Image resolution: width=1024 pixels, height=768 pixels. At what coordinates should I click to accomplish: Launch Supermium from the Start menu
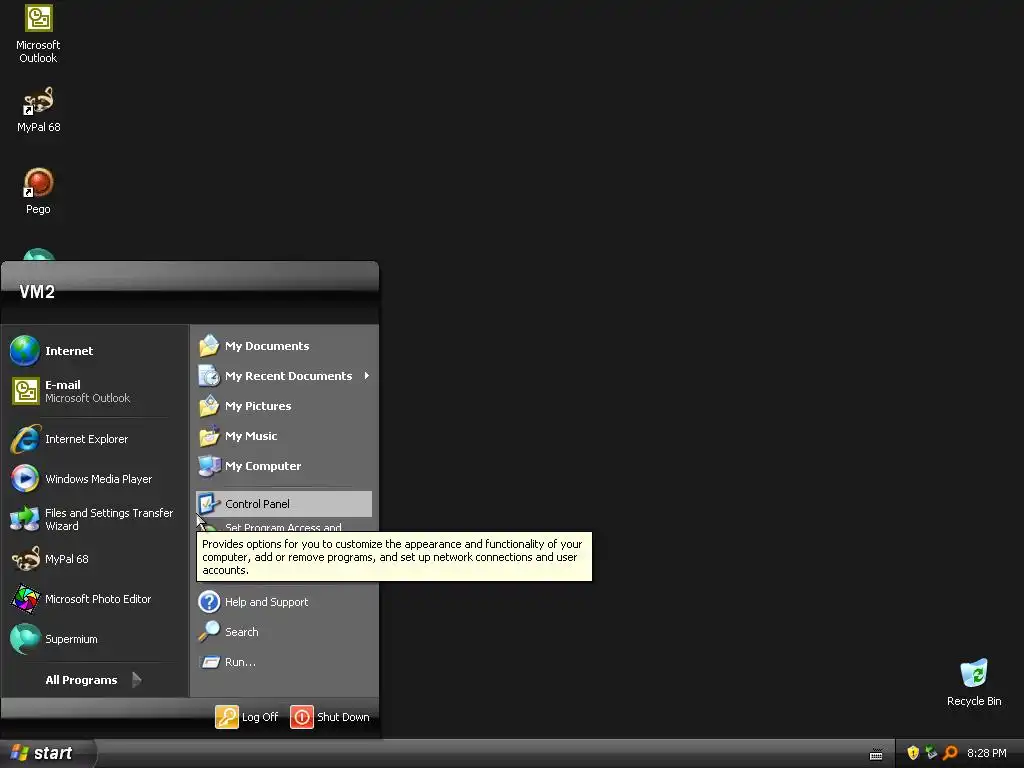pos(95,639)
